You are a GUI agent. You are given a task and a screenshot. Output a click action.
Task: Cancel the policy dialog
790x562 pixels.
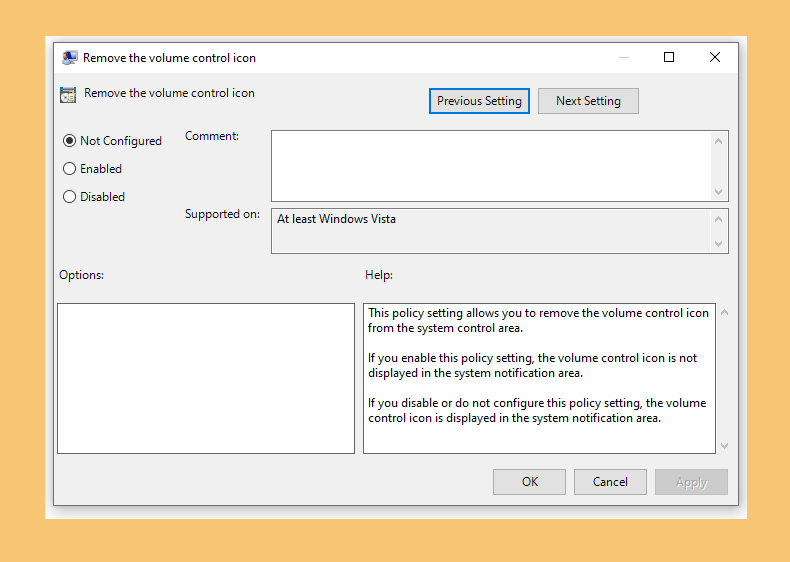610,482
